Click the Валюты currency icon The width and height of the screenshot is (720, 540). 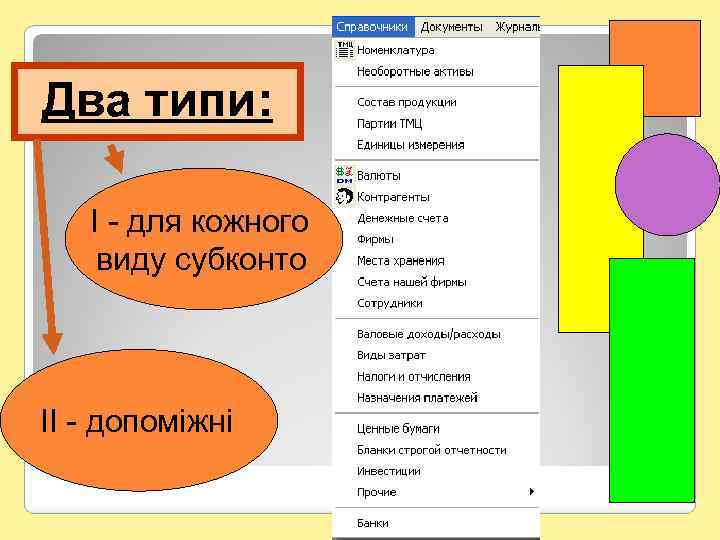click(344, 175)
